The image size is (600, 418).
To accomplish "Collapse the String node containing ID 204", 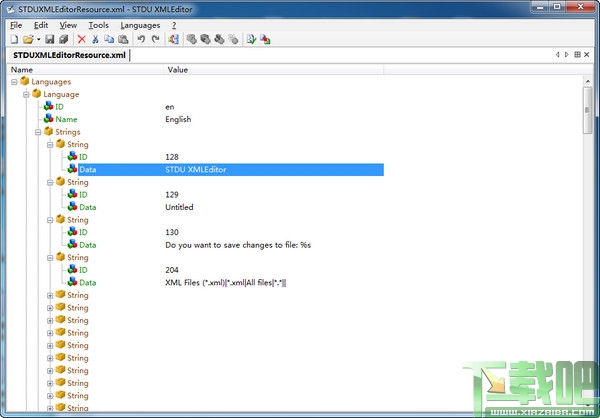I will tap(50, 258).
